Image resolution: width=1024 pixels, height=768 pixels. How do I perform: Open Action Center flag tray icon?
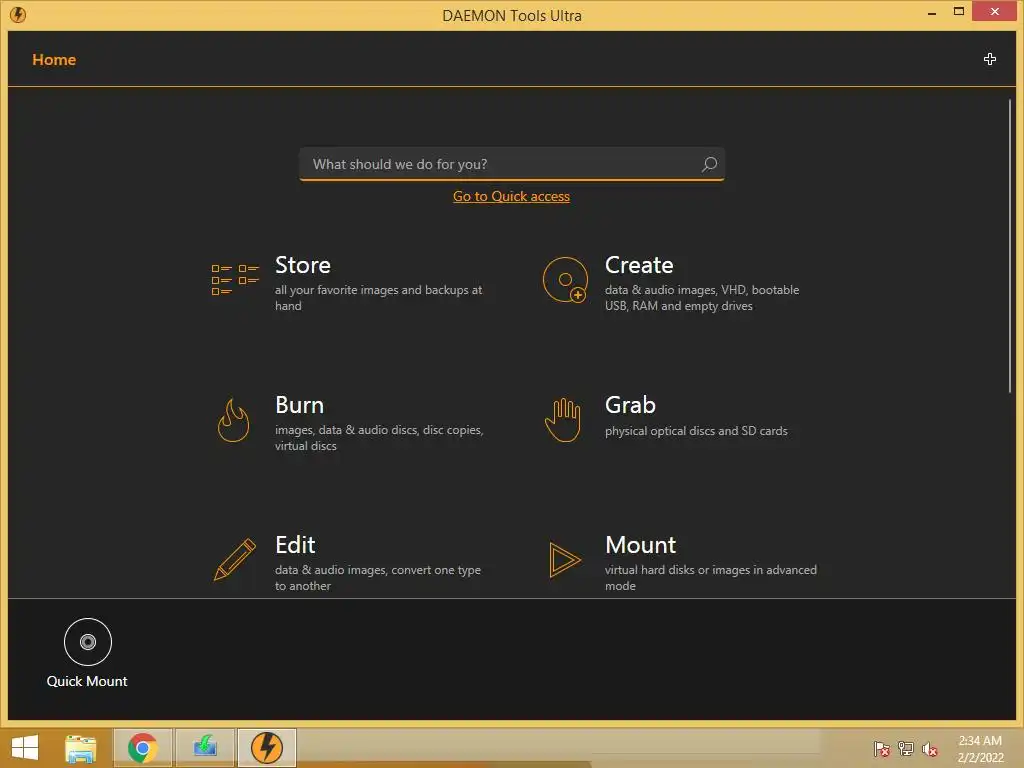pos(881,748)
